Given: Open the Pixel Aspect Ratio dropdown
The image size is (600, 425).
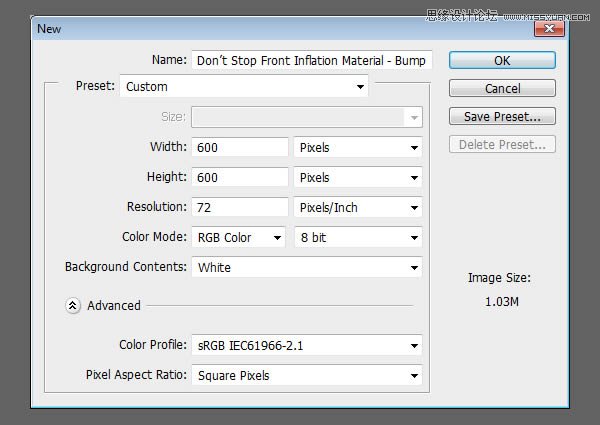Looking at the screenshot, I should (x=306, y=376).
